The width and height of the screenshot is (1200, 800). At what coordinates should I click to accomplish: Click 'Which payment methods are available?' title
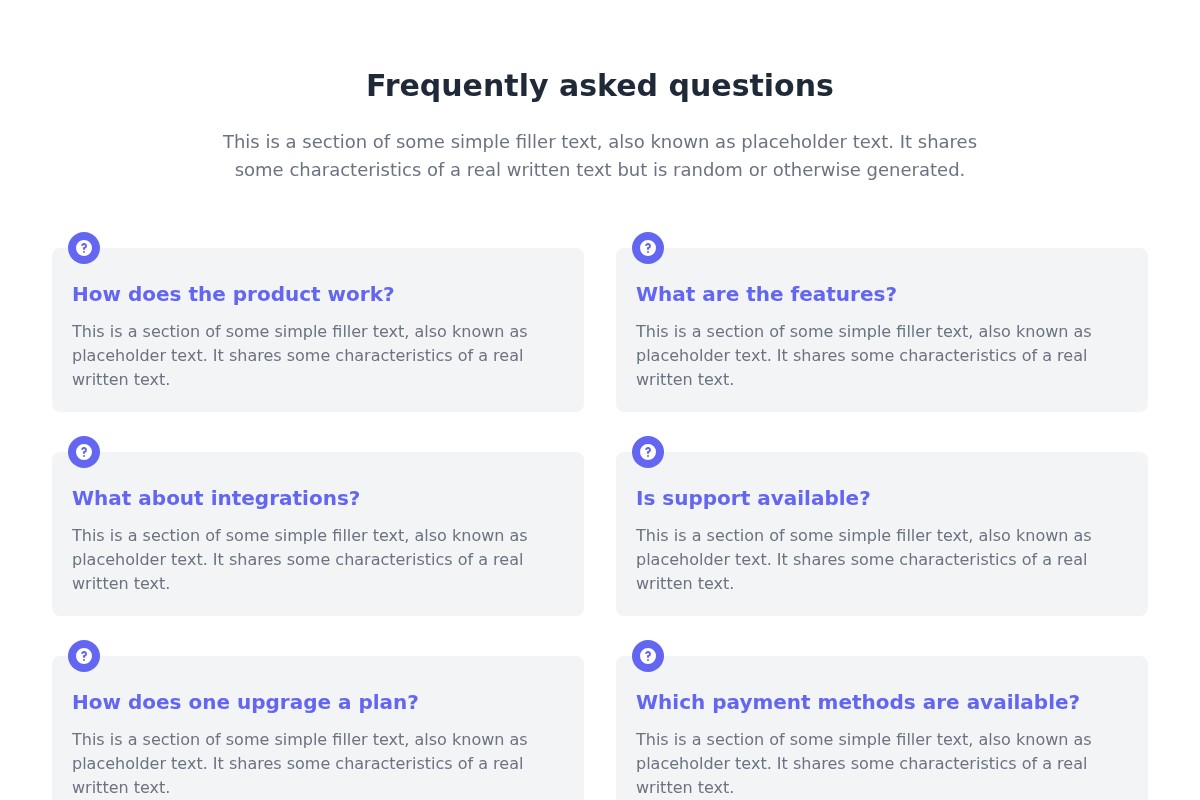857,703
